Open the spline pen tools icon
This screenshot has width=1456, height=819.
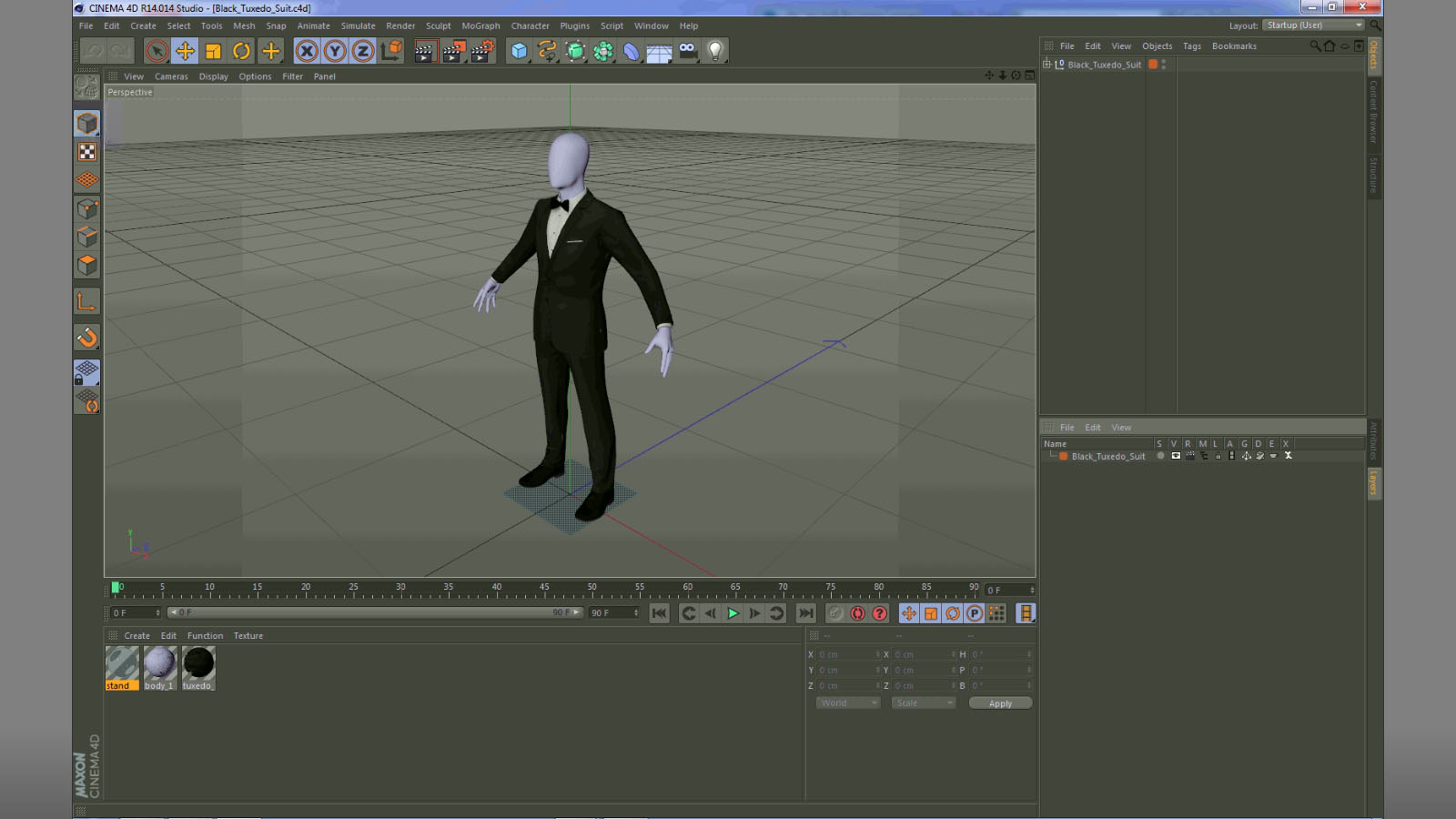click(x=547, y=51)
